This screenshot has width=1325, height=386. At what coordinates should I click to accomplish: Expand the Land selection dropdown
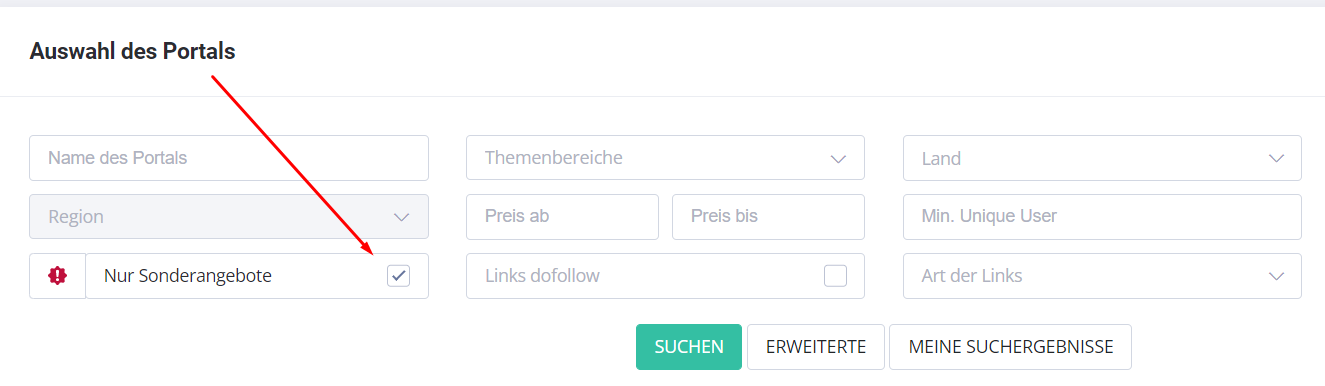[x=1102, y=158]
